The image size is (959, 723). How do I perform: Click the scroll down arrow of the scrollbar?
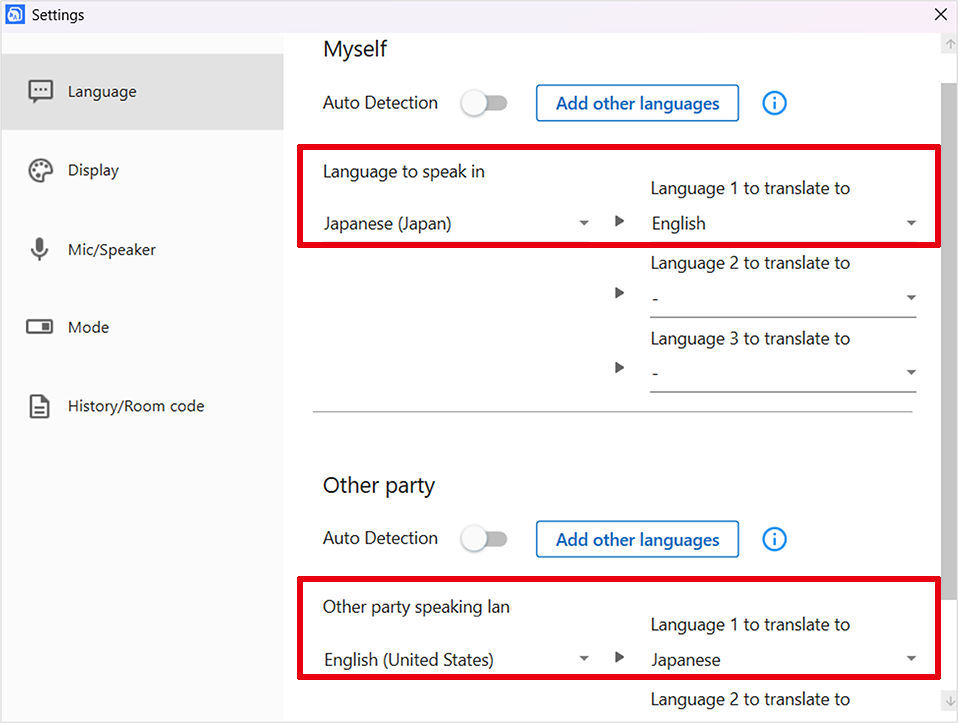point(950,701)
